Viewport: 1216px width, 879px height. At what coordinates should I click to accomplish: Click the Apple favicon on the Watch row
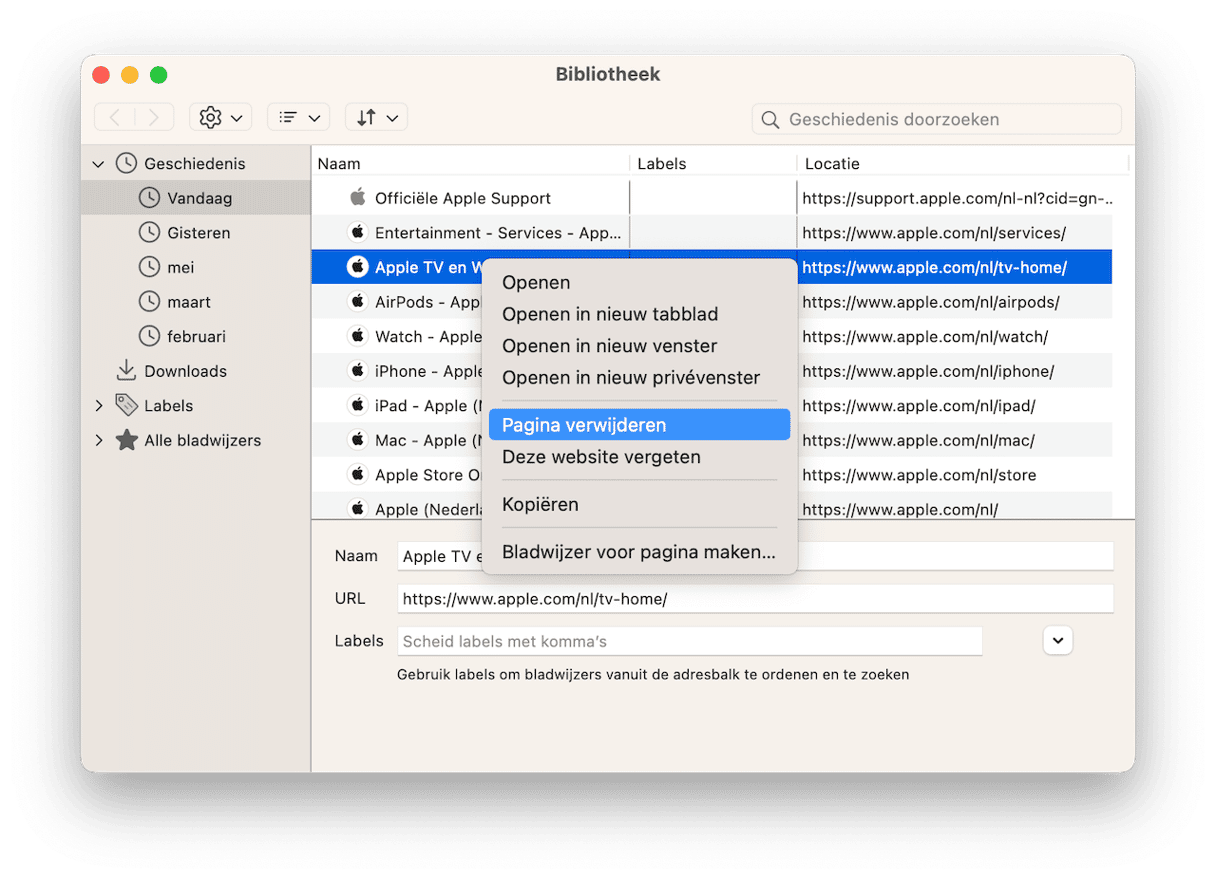click(357, 336)
